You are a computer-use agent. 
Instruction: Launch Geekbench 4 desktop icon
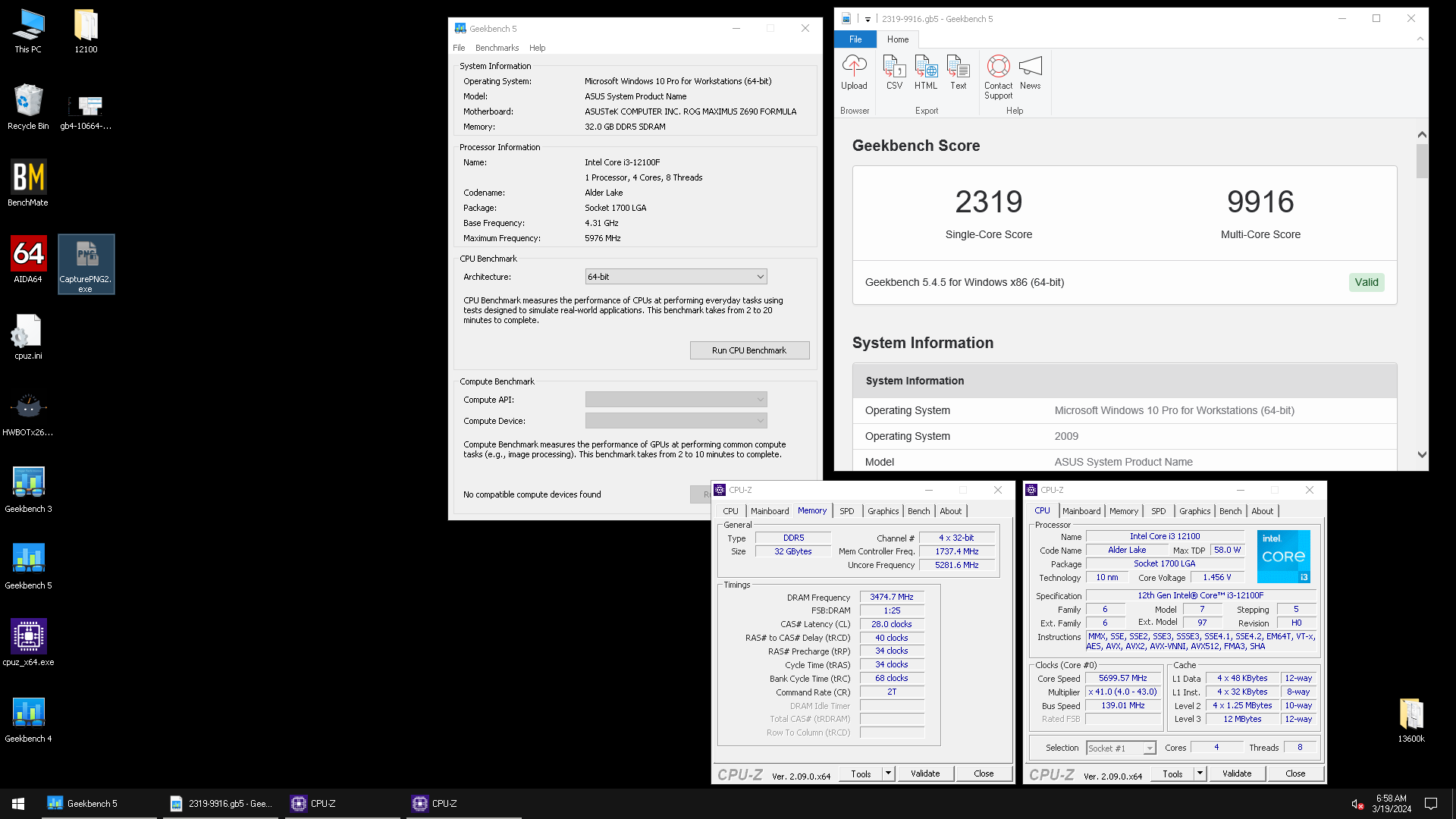[28, 720]
